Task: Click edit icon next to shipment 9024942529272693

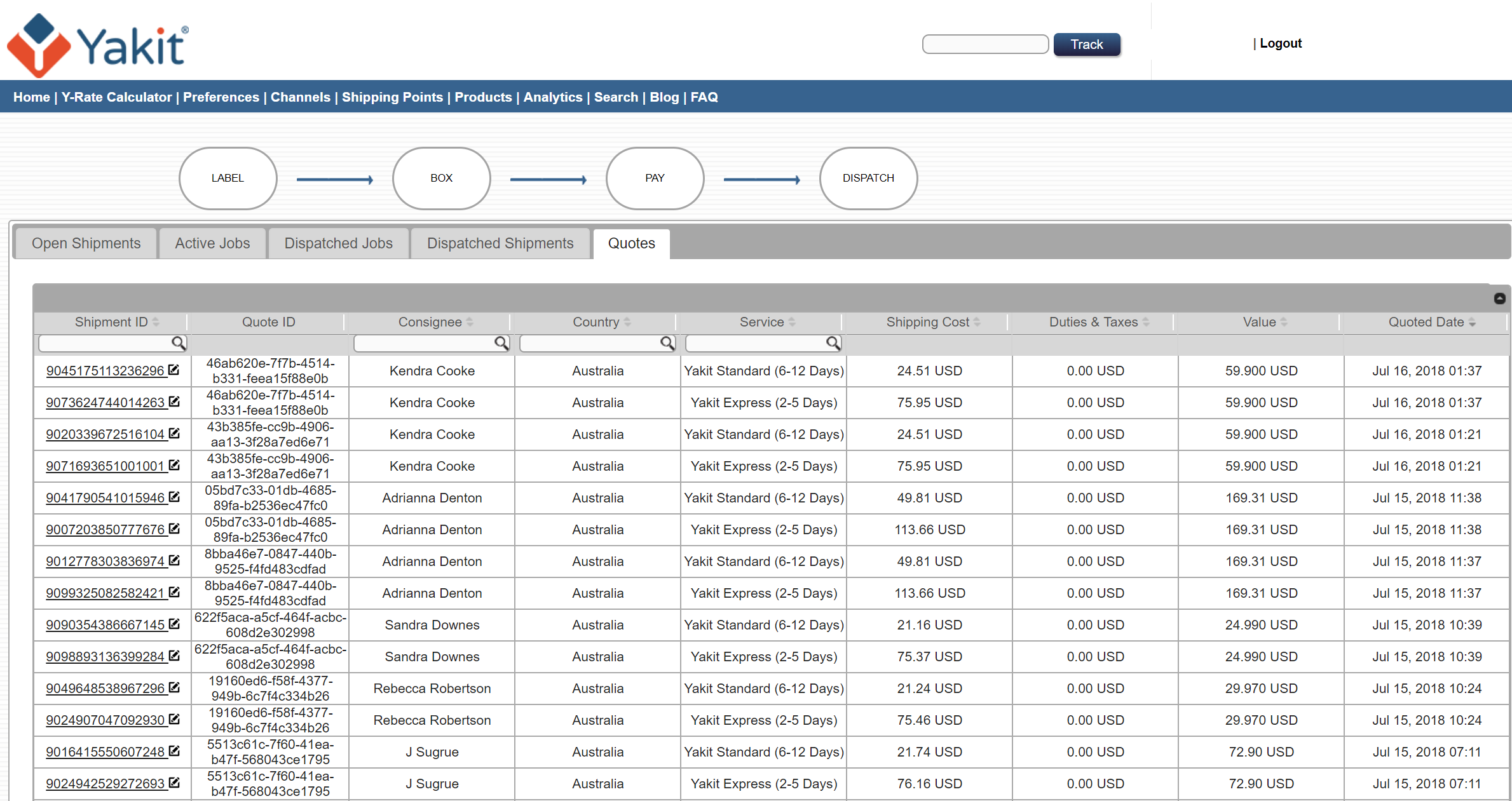Action: pyautogui.click(x=174, y=783)
